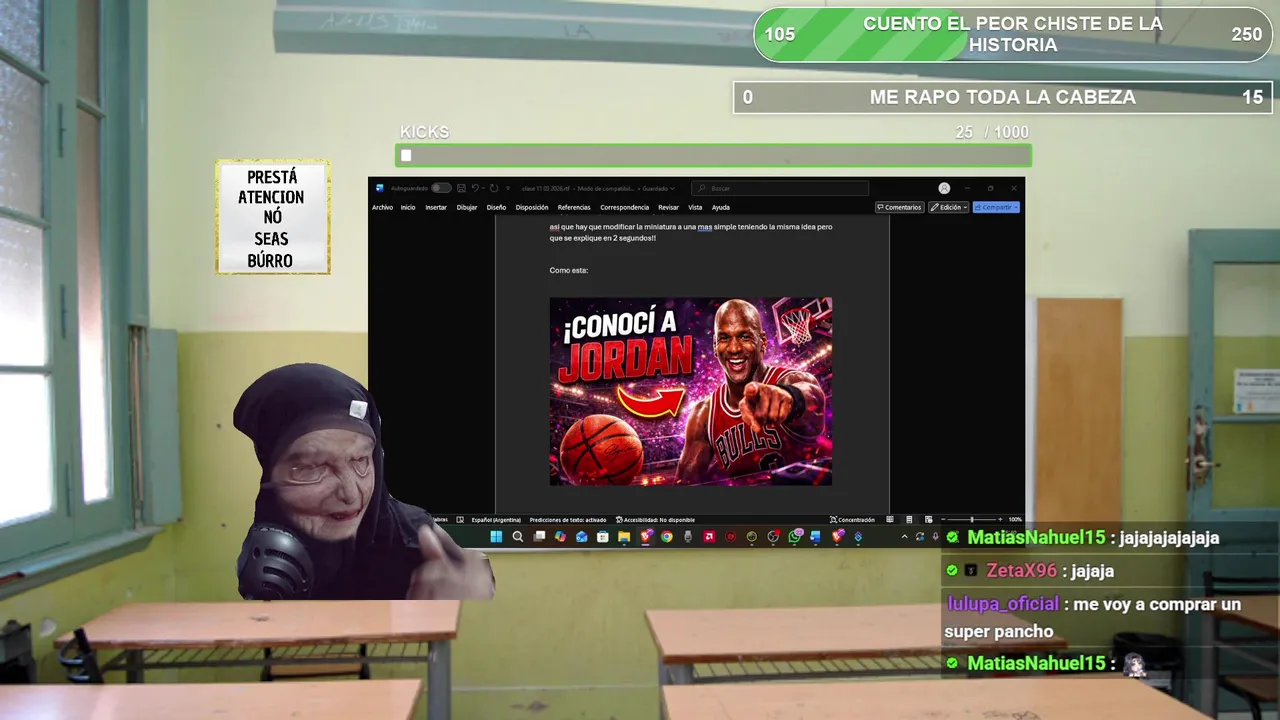This screenshot has width=1280, height=720.
Task: Switch to the Disposición tab
Action: [532, 207]
